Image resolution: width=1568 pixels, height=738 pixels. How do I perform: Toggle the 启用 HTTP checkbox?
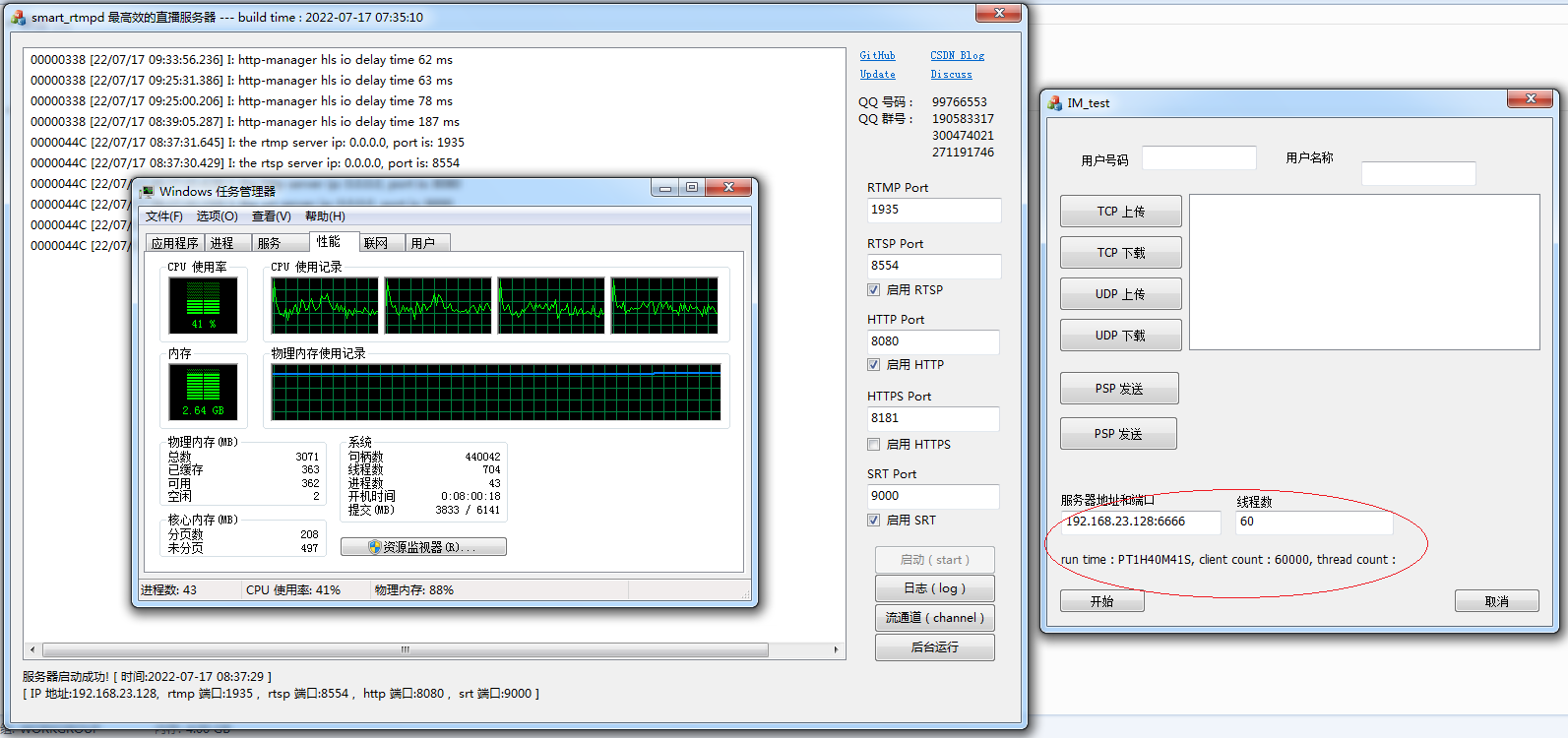tap(873, 364)
